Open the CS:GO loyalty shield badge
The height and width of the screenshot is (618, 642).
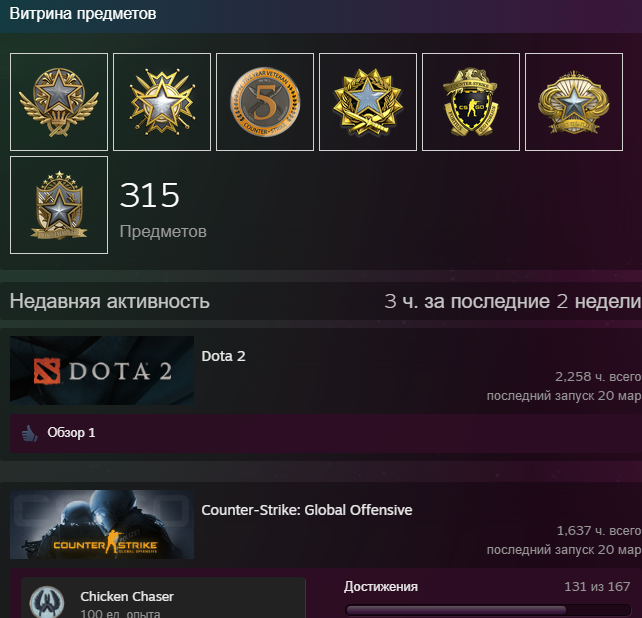(x=471, y=102)
